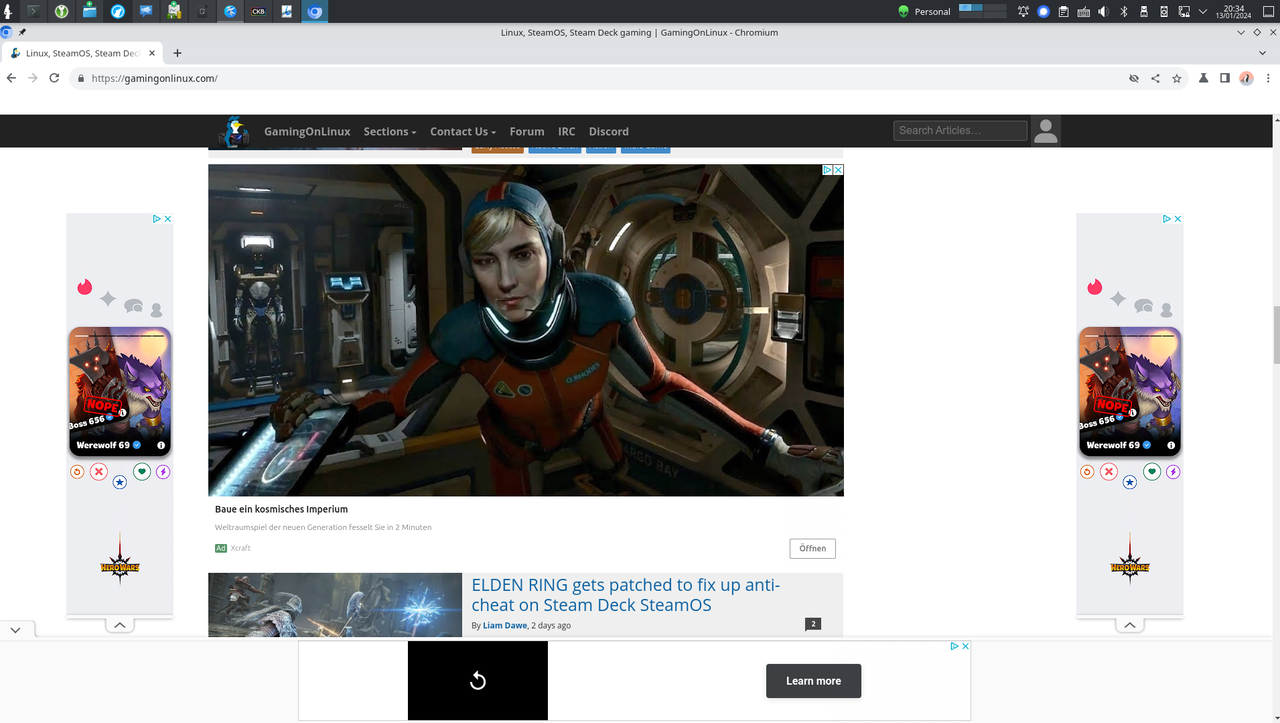
Task: View site information via the lock icon
Action: pyautogui.click(x=81, y=78)
